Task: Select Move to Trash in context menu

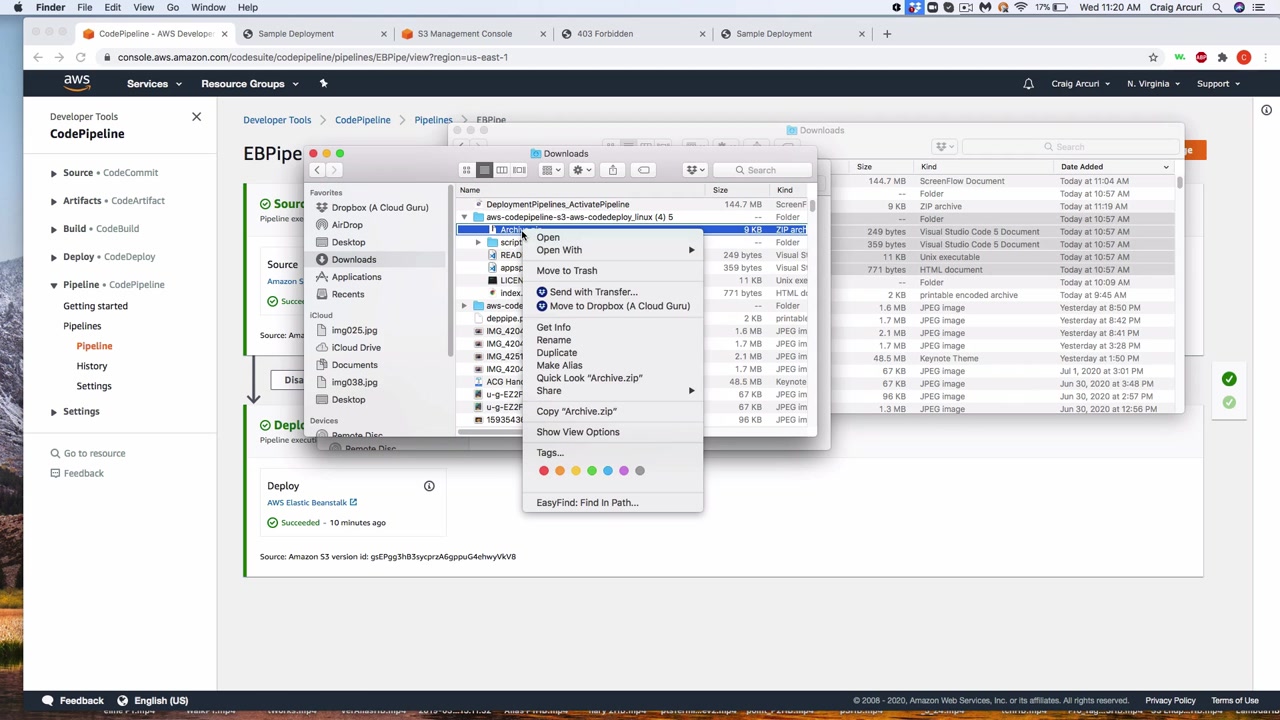Action: pos(613,271)
